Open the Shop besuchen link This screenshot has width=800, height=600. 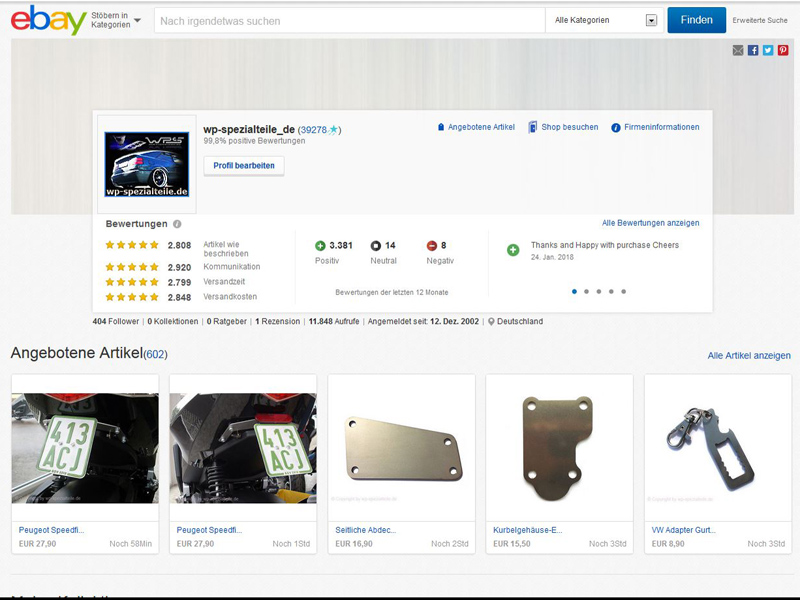pos(563,127)
